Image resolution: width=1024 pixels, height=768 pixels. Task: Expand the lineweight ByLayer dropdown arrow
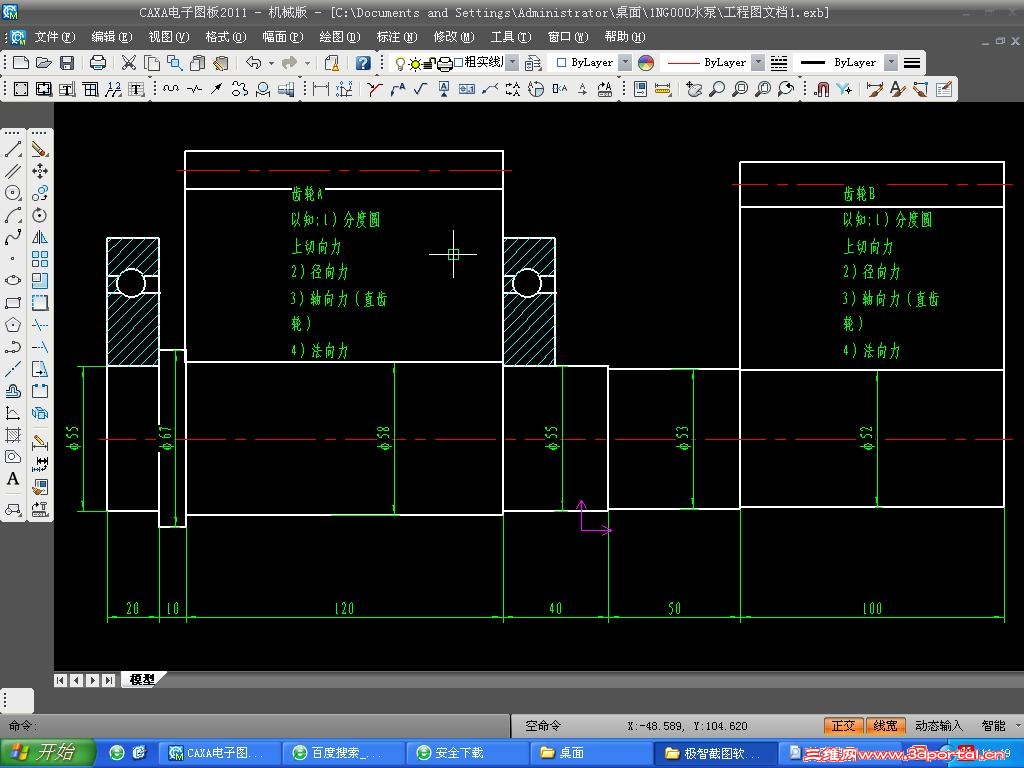tap(891, 63)
